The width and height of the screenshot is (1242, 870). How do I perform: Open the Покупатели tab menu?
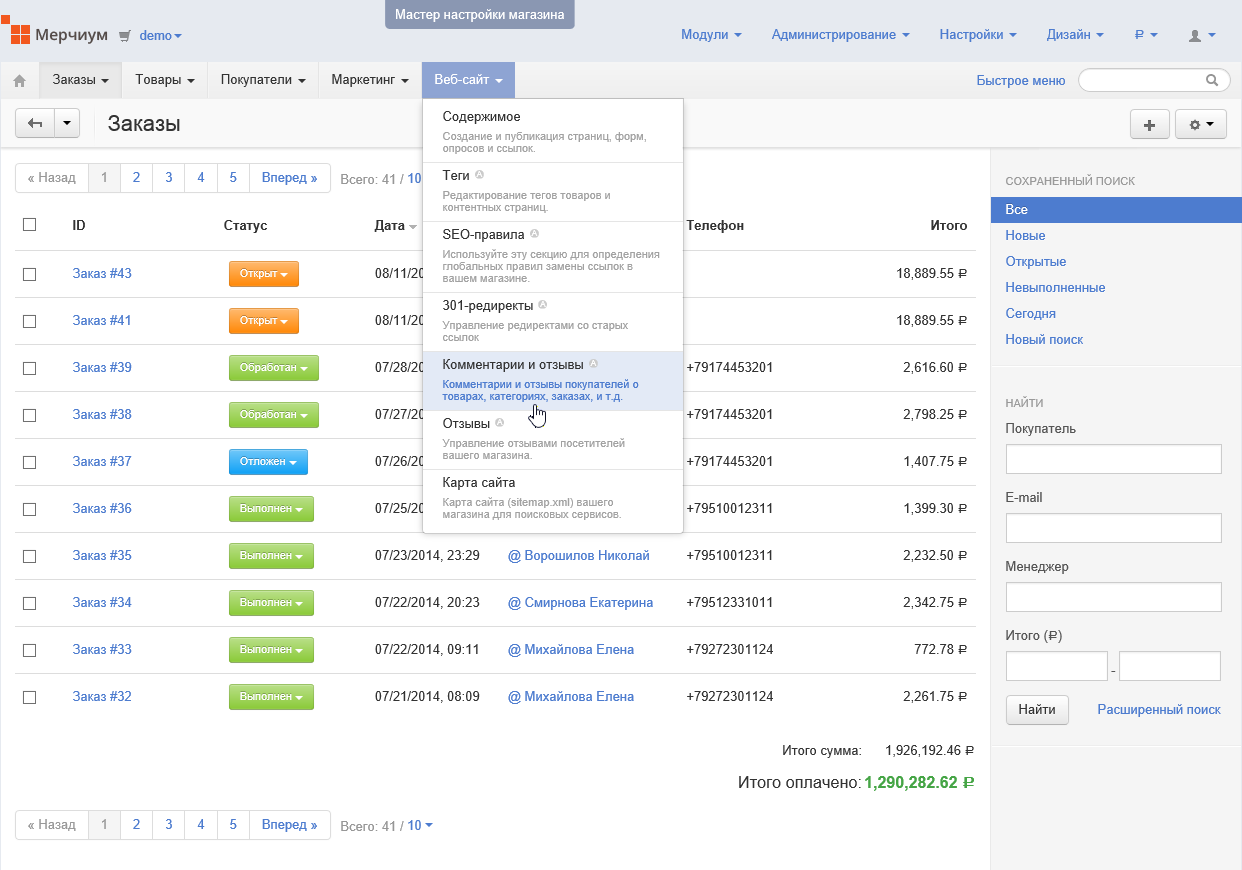(x=263, y=80)
